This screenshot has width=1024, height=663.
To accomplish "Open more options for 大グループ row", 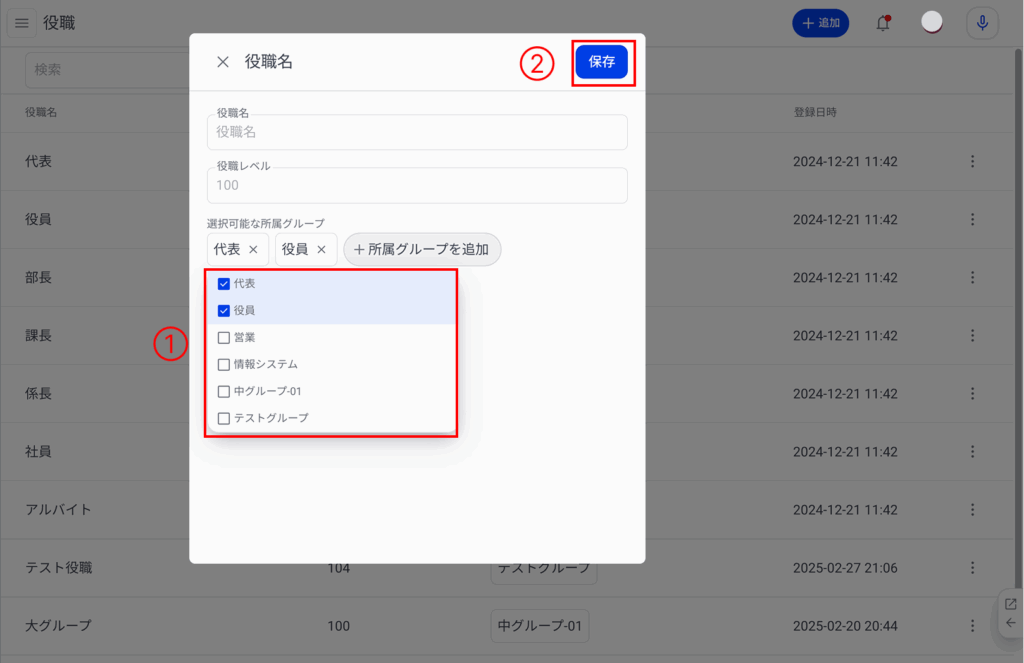I will (972, 626).
